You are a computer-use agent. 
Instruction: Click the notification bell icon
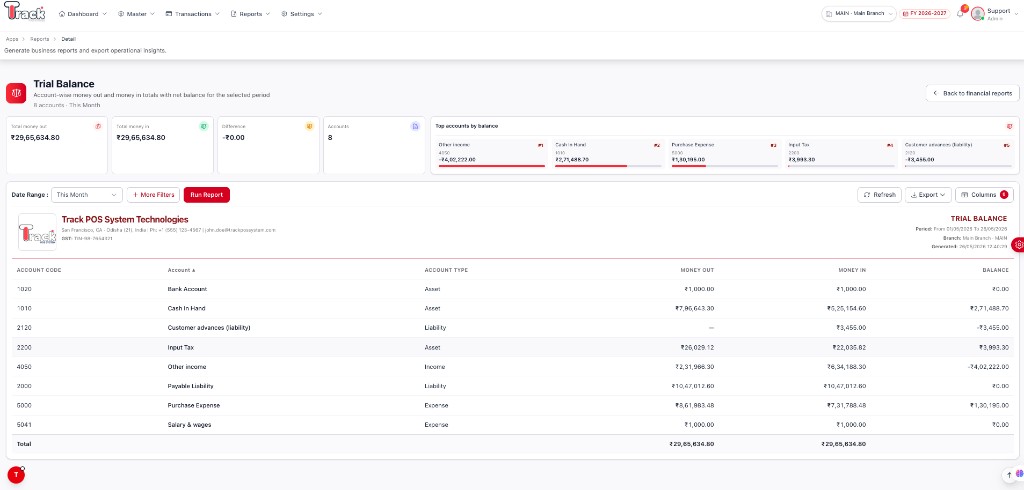(x=960, y=14)
